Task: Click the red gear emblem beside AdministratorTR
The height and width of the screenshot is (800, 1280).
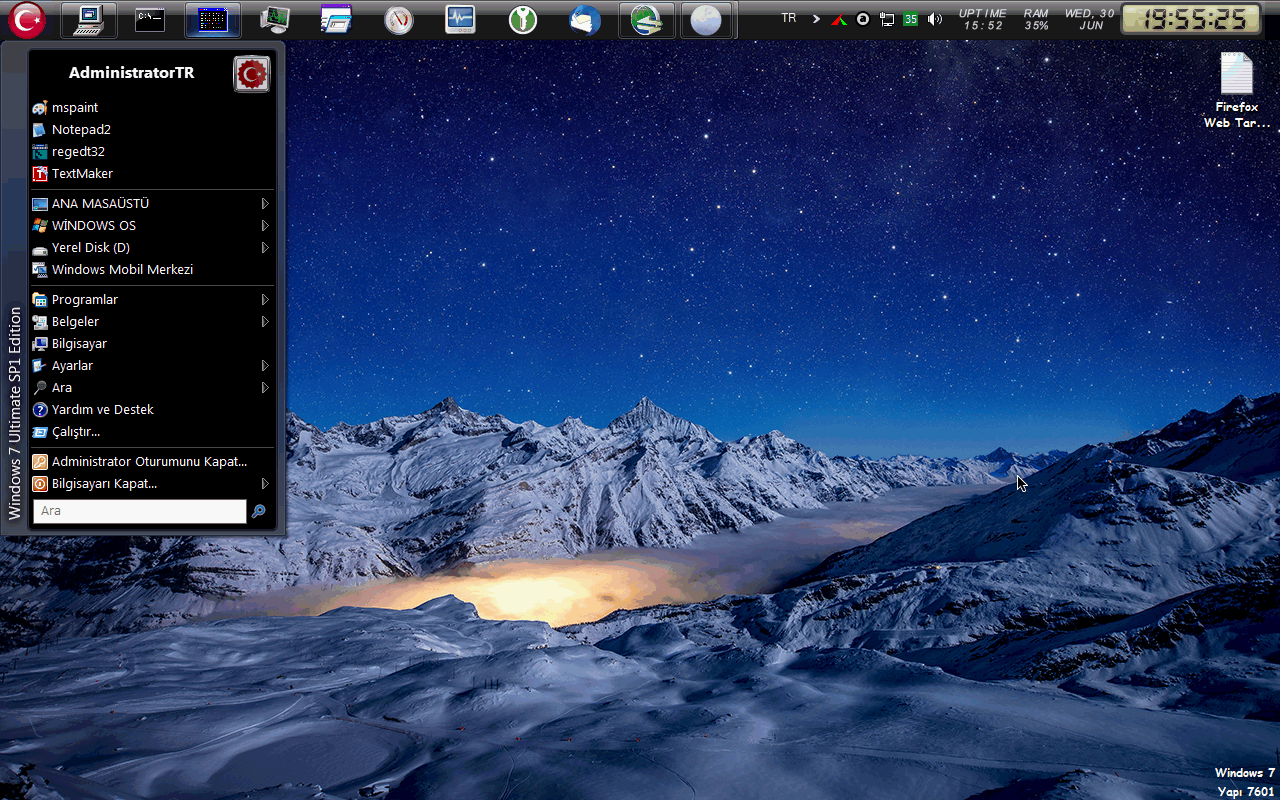Action: (x=252, y=74)
